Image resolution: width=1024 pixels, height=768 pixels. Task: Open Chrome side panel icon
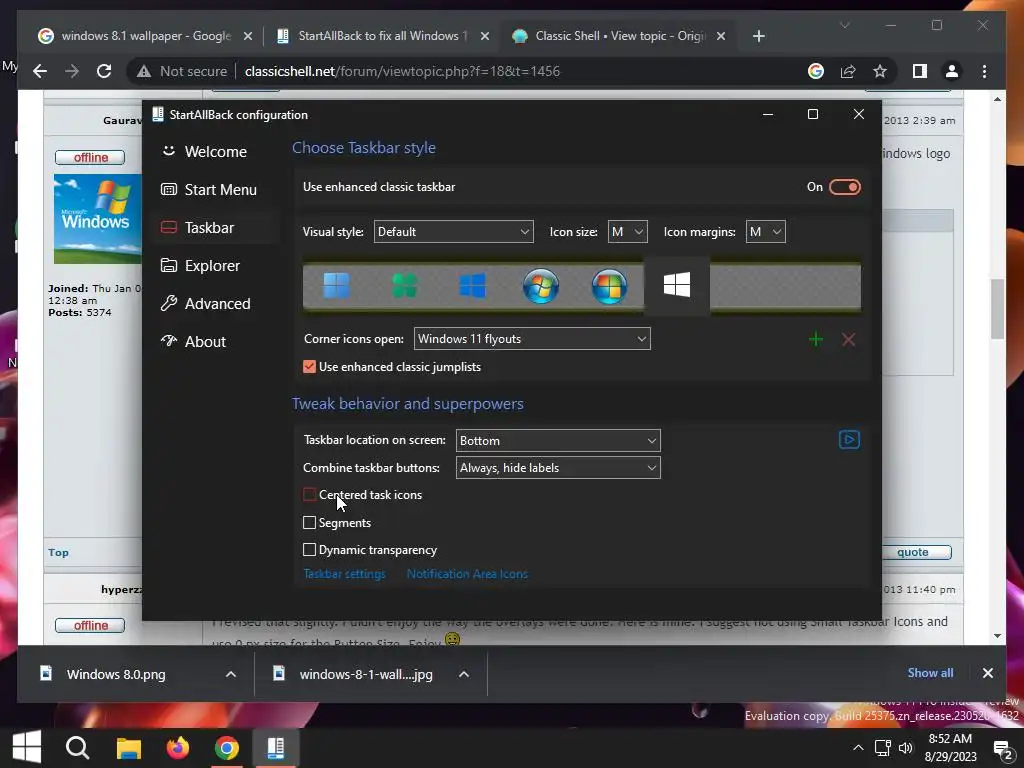[x=920, y=71]
